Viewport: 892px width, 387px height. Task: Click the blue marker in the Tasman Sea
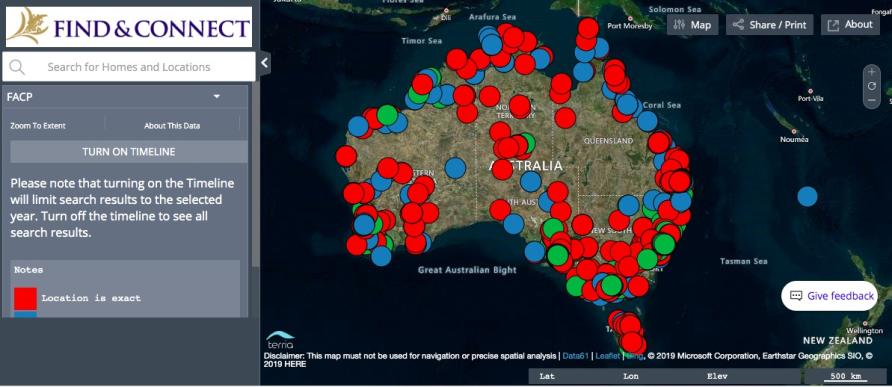pos(807,196)
